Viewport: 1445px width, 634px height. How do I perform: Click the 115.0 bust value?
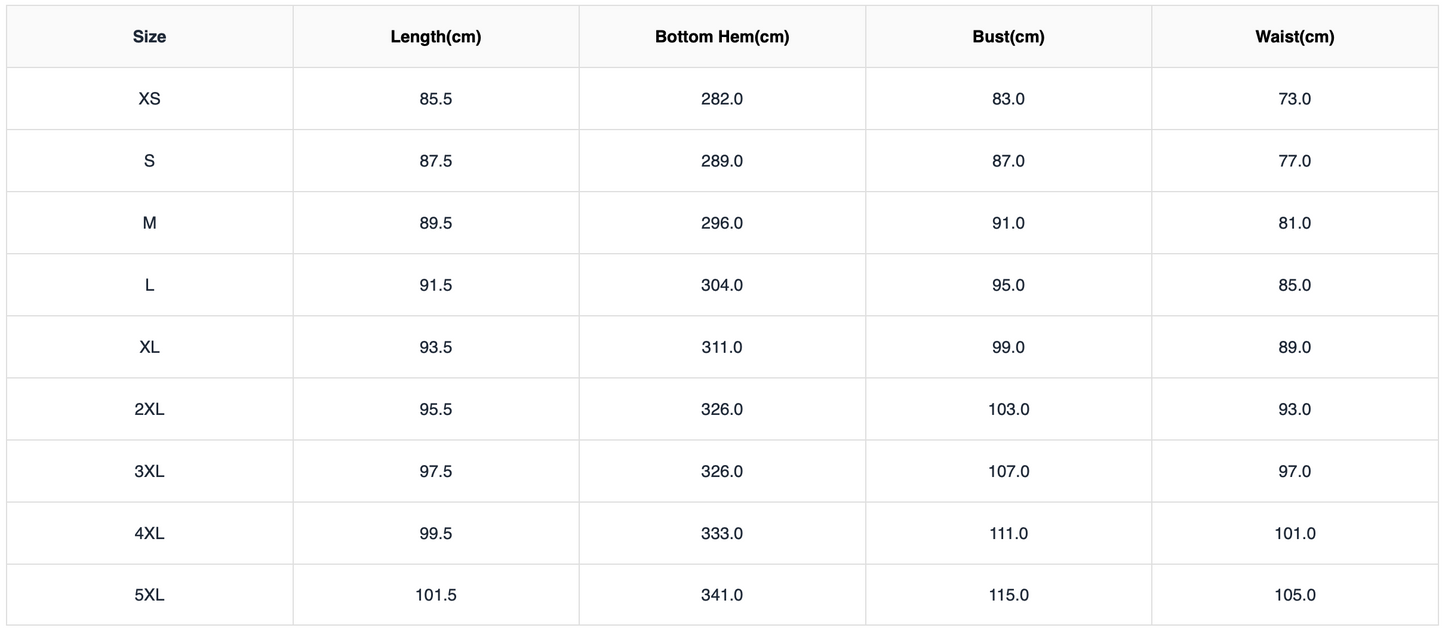(1008, 595)
